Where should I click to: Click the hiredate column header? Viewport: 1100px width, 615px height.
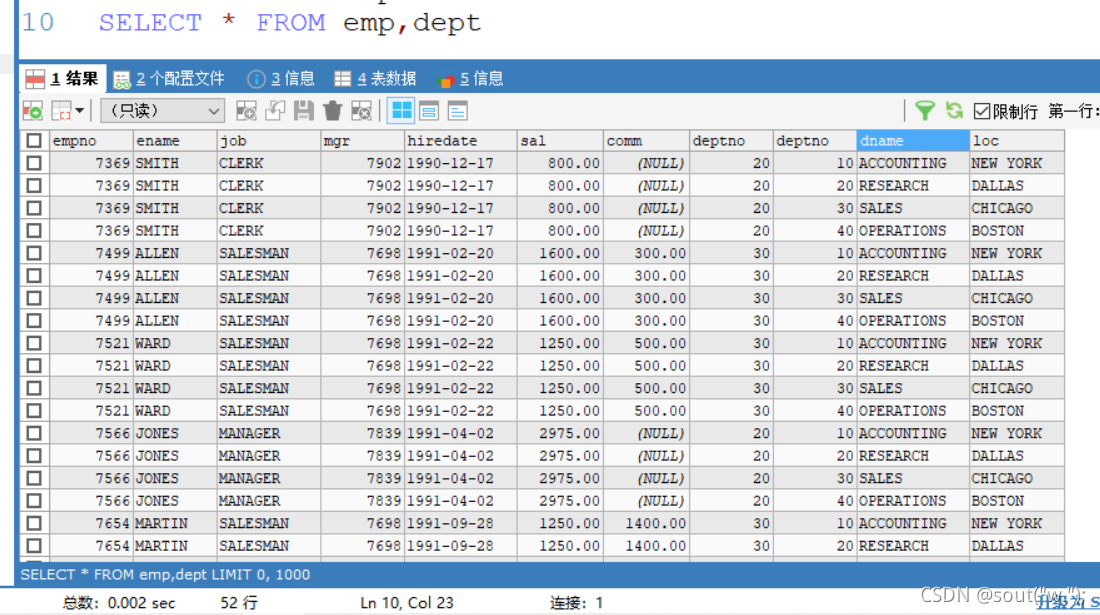[x=461, y=140]
